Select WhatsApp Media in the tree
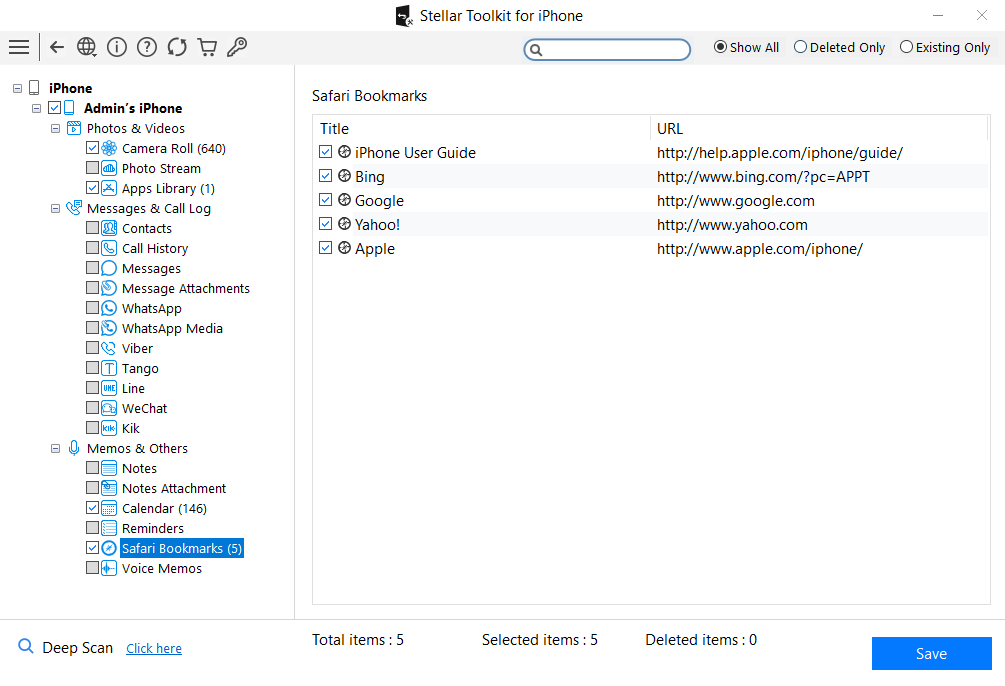 tap(172, 328)
